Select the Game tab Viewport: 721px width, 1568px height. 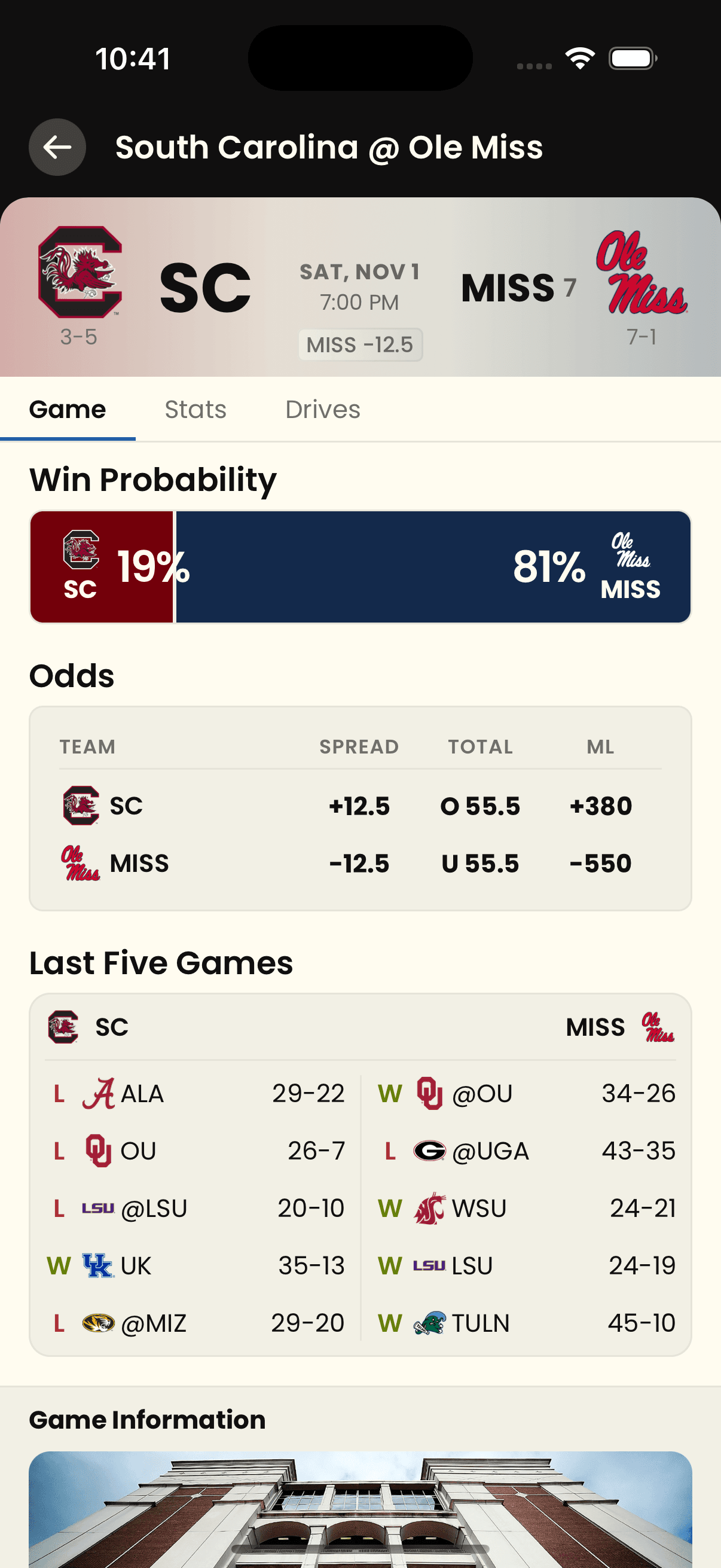click(68, 410)
